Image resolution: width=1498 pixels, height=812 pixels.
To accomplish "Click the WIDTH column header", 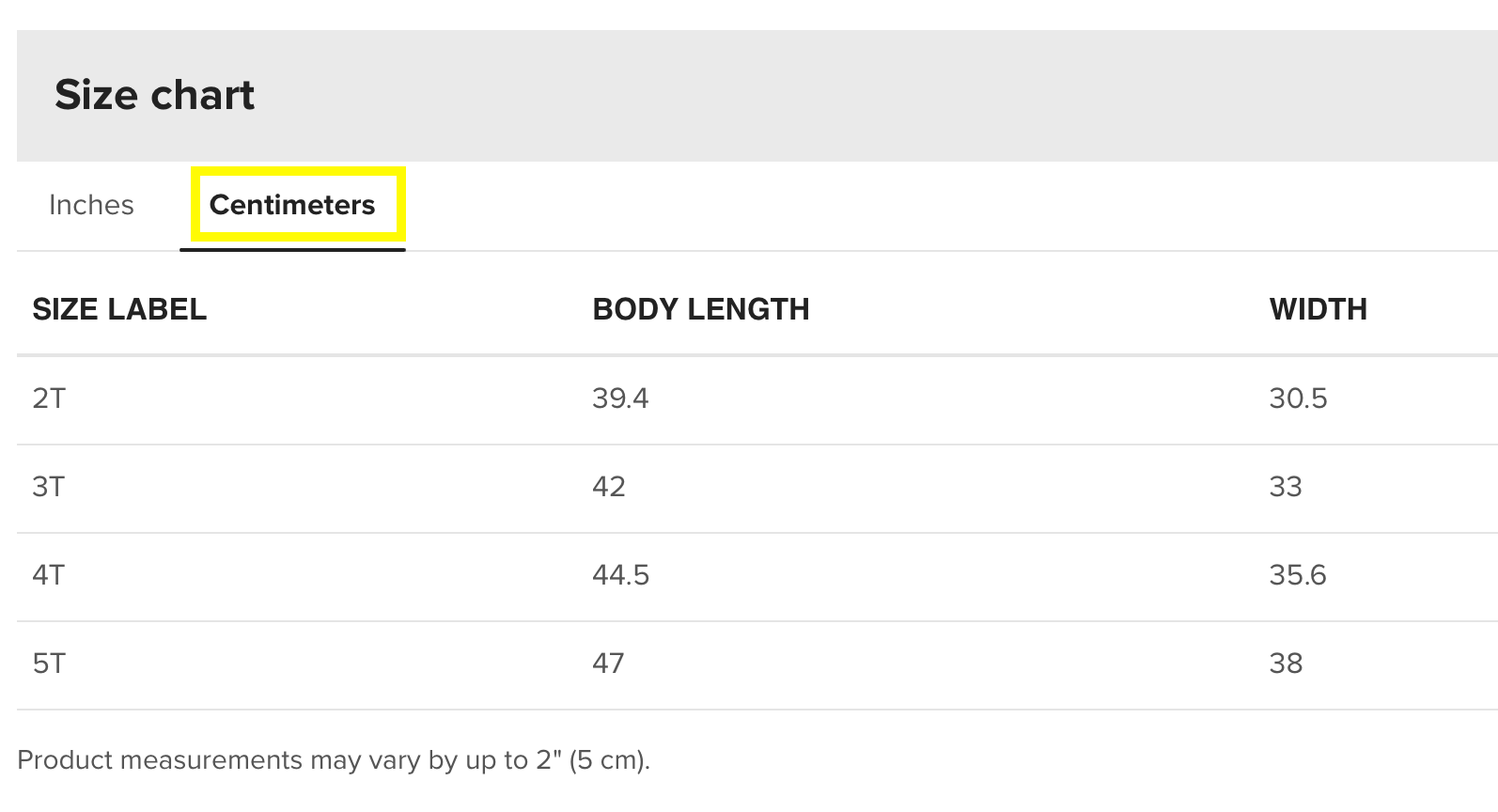I will [x=1318, y=309].
